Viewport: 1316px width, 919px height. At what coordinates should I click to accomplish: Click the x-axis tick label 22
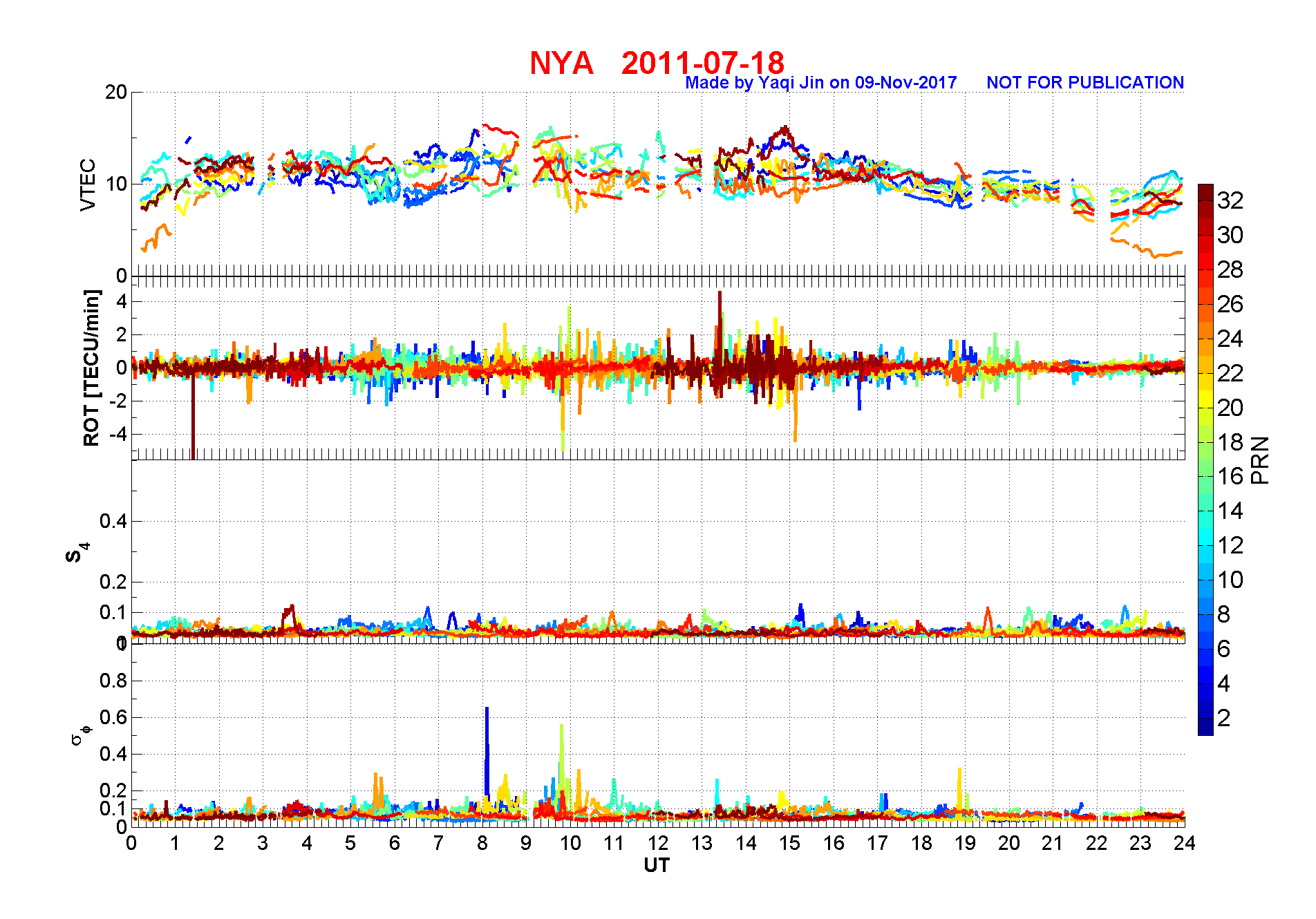pos(1097,843)
